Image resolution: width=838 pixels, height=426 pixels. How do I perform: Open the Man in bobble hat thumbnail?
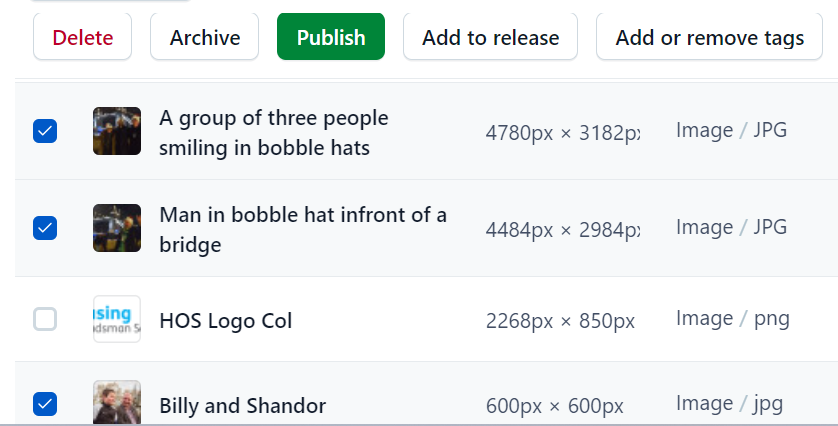click(x=117, y=228)
